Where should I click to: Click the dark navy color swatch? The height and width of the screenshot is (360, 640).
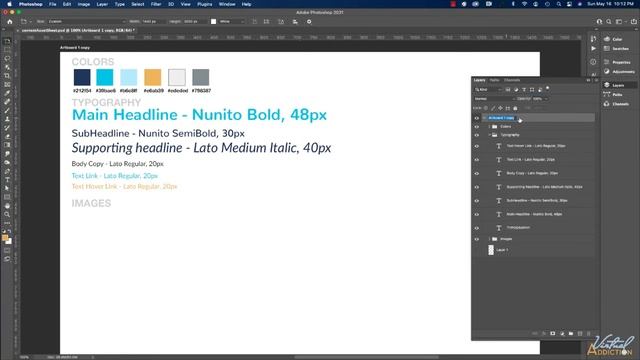(x=82, y=78)
